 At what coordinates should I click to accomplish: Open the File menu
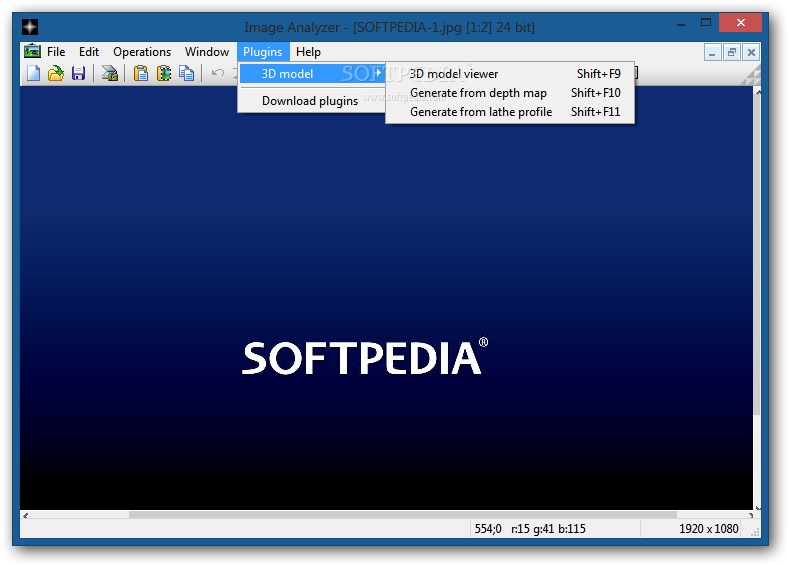pos(56,52)
